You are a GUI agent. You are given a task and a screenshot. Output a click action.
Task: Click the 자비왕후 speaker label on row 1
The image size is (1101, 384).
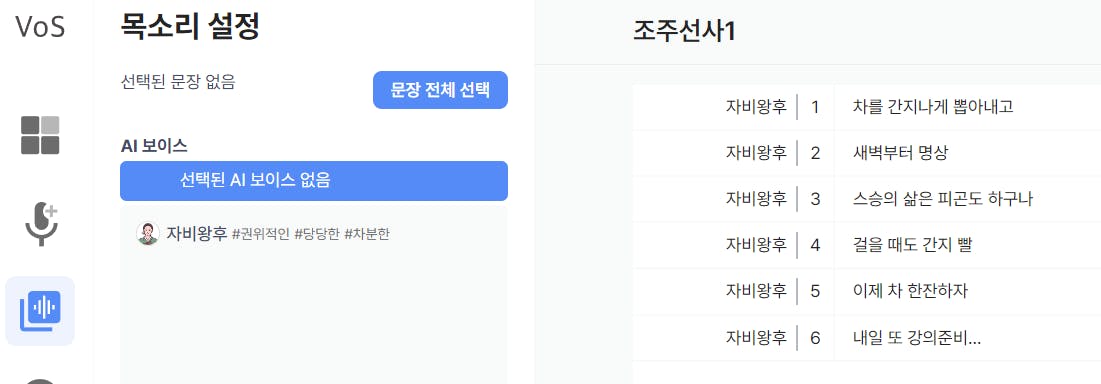[x=756, y=107]
